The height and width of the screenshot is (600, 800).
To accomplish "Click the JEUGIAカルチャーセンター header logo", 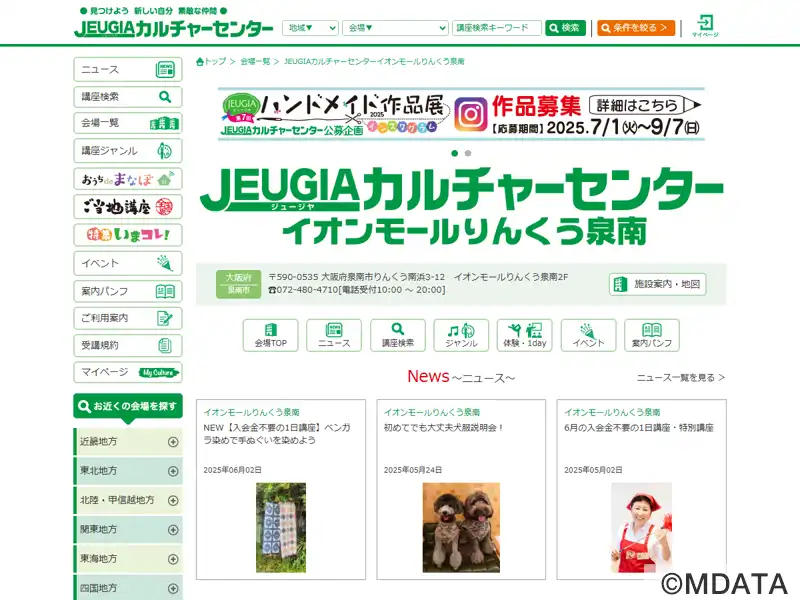I will pos(174,28).
